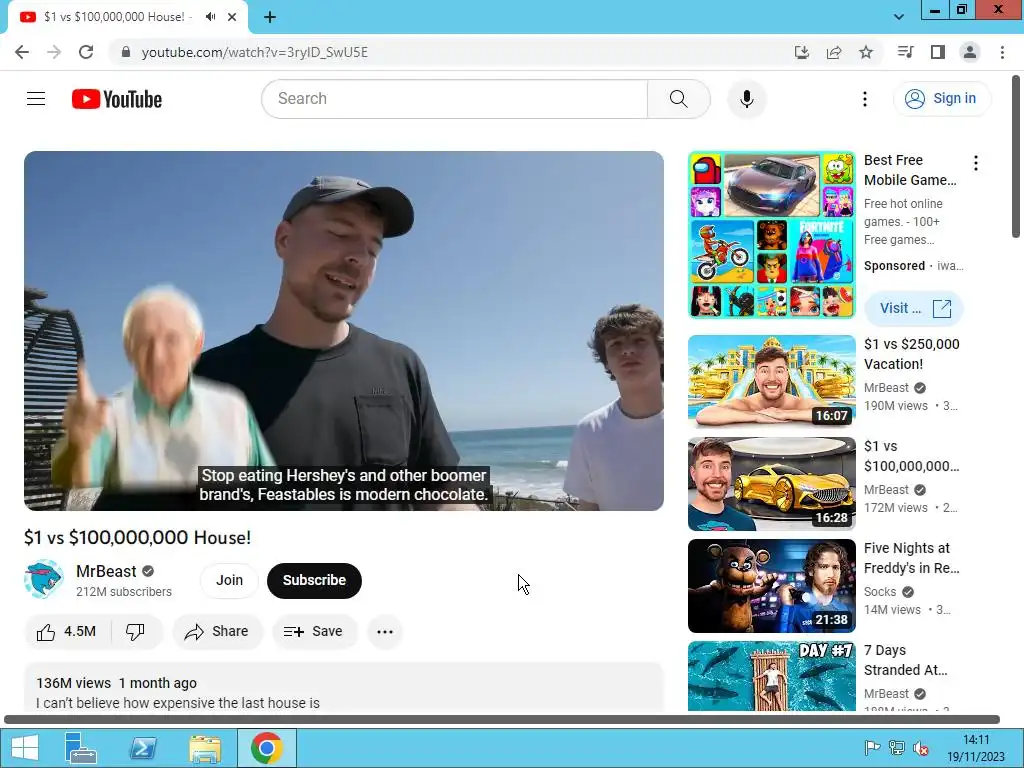Image resolution: width=1024 pixels, height=768 pixels.
Task: Open Chrome profile avatar
Action: pyautogui.click(x=970, y=52)
